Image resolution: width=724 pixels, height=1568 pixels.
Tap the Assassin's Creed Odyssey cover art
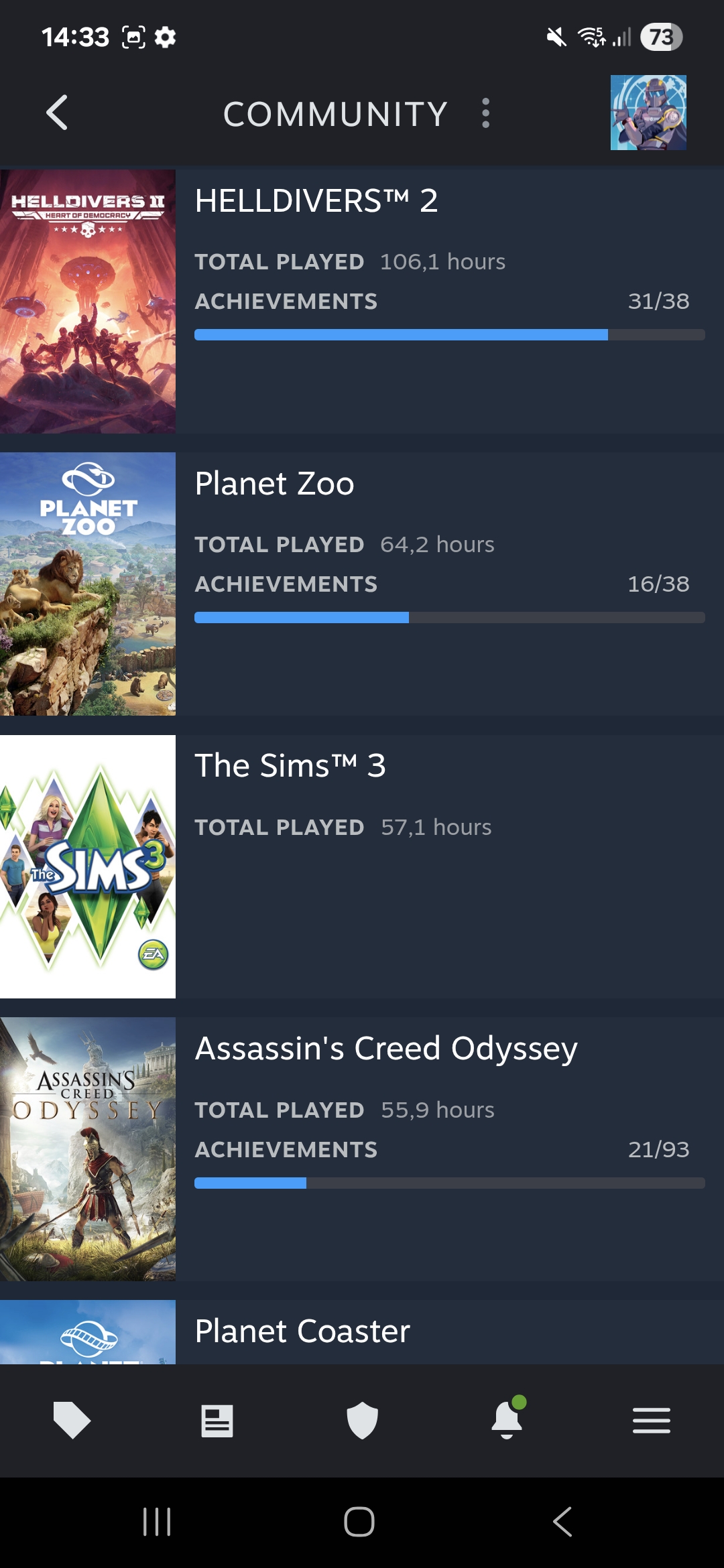point(88,1149)
